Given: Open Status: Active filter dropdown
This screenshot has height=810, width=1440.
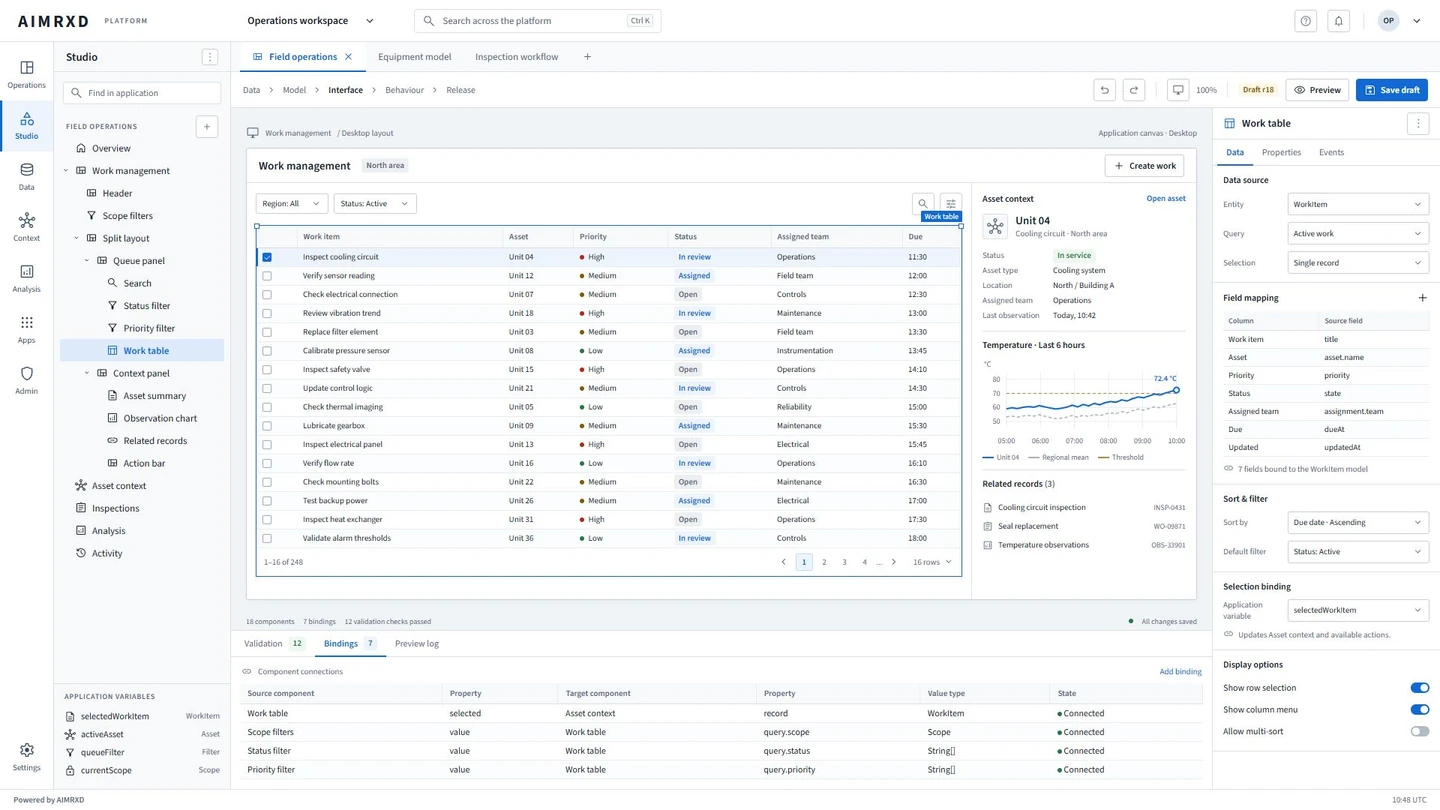Looking at the screenshot, I should pos(375,204).
